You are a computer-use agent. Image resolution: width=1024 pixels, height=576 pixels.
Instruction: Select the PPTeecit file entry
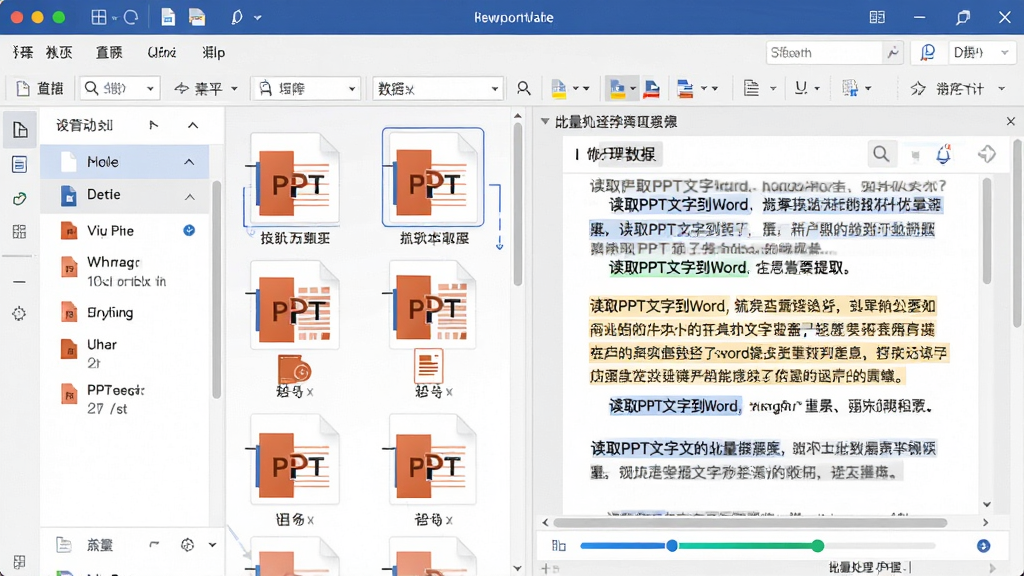pos(125,398)
